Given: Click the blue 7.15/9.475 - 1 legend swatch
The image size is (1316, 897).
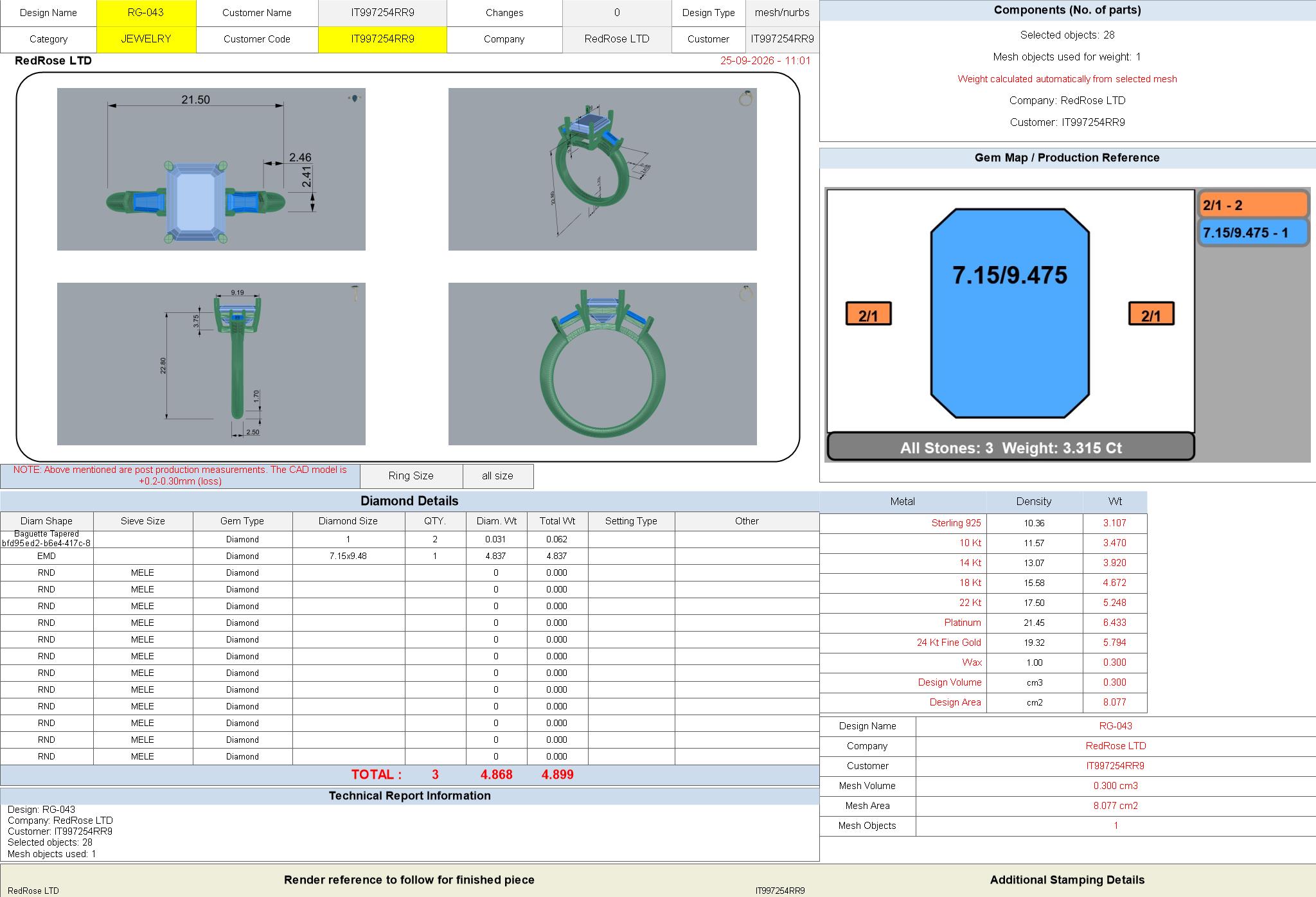Looking at the screenshot, I should point(1253,232).
